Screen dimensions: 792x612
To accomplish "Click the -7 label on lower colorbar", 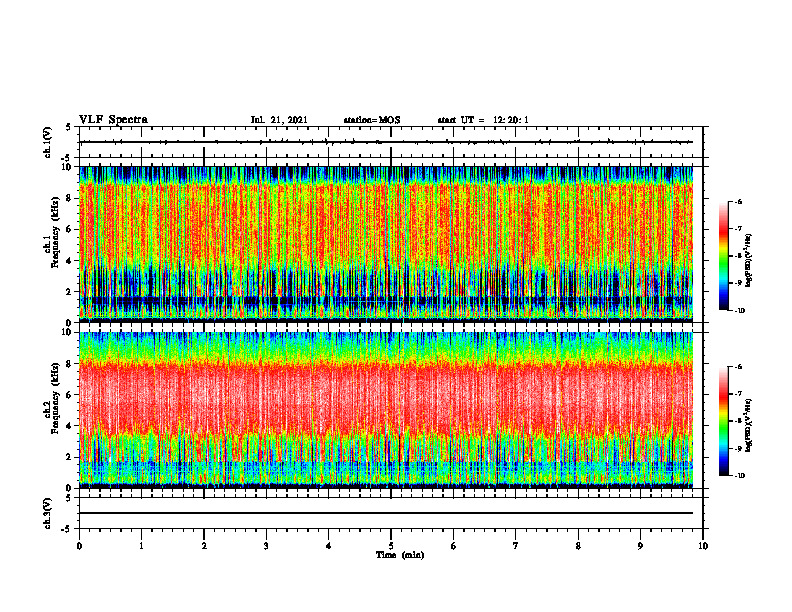I will [x=739, y=394].
